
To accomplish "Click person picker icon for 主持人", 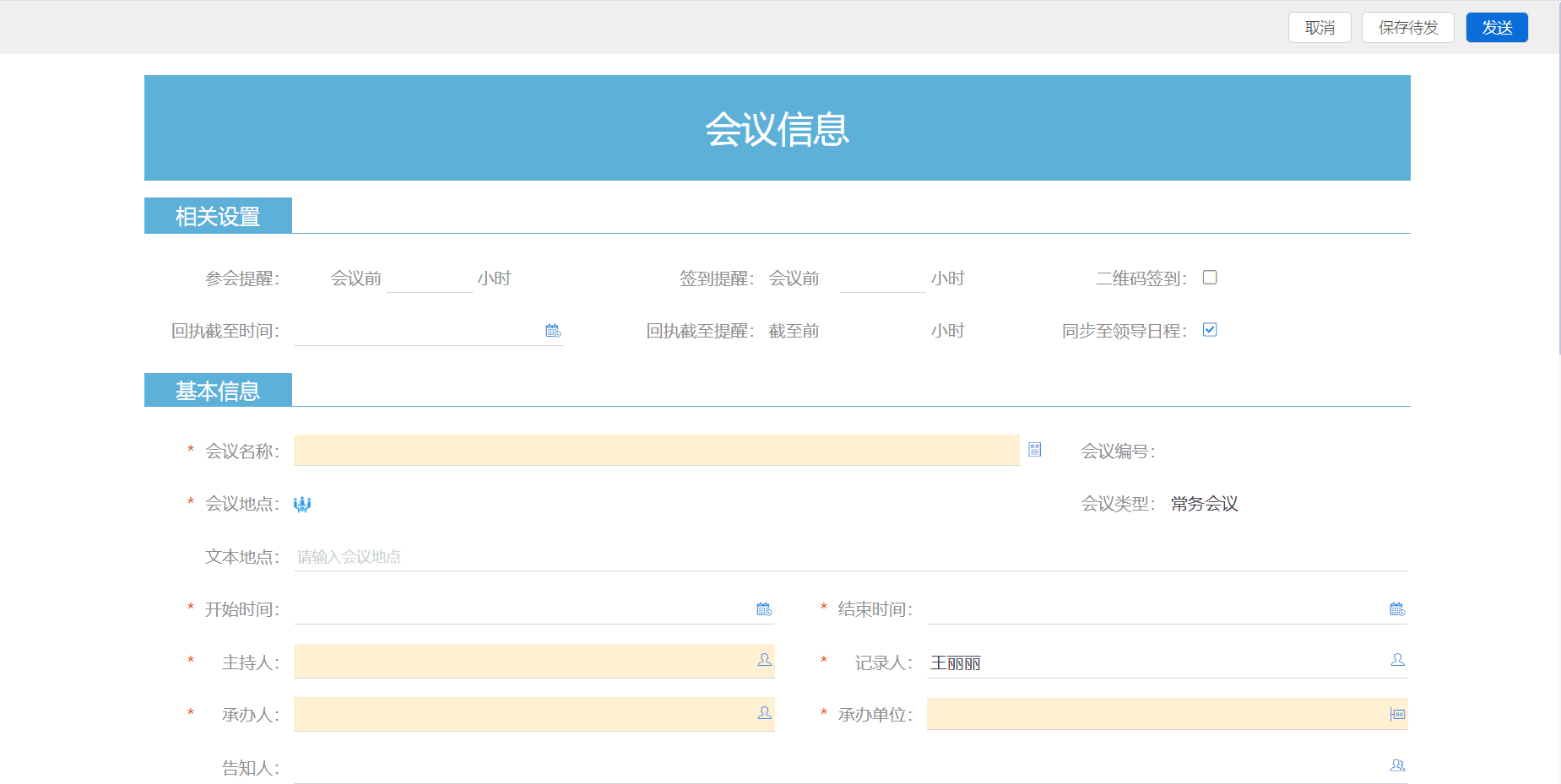I will coord(764,660).
